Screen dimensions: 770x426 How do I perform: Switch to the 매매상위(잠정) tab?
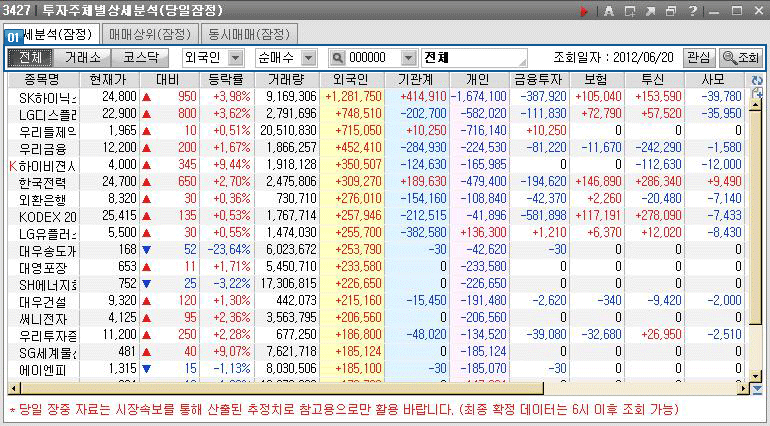click(147, 34)
